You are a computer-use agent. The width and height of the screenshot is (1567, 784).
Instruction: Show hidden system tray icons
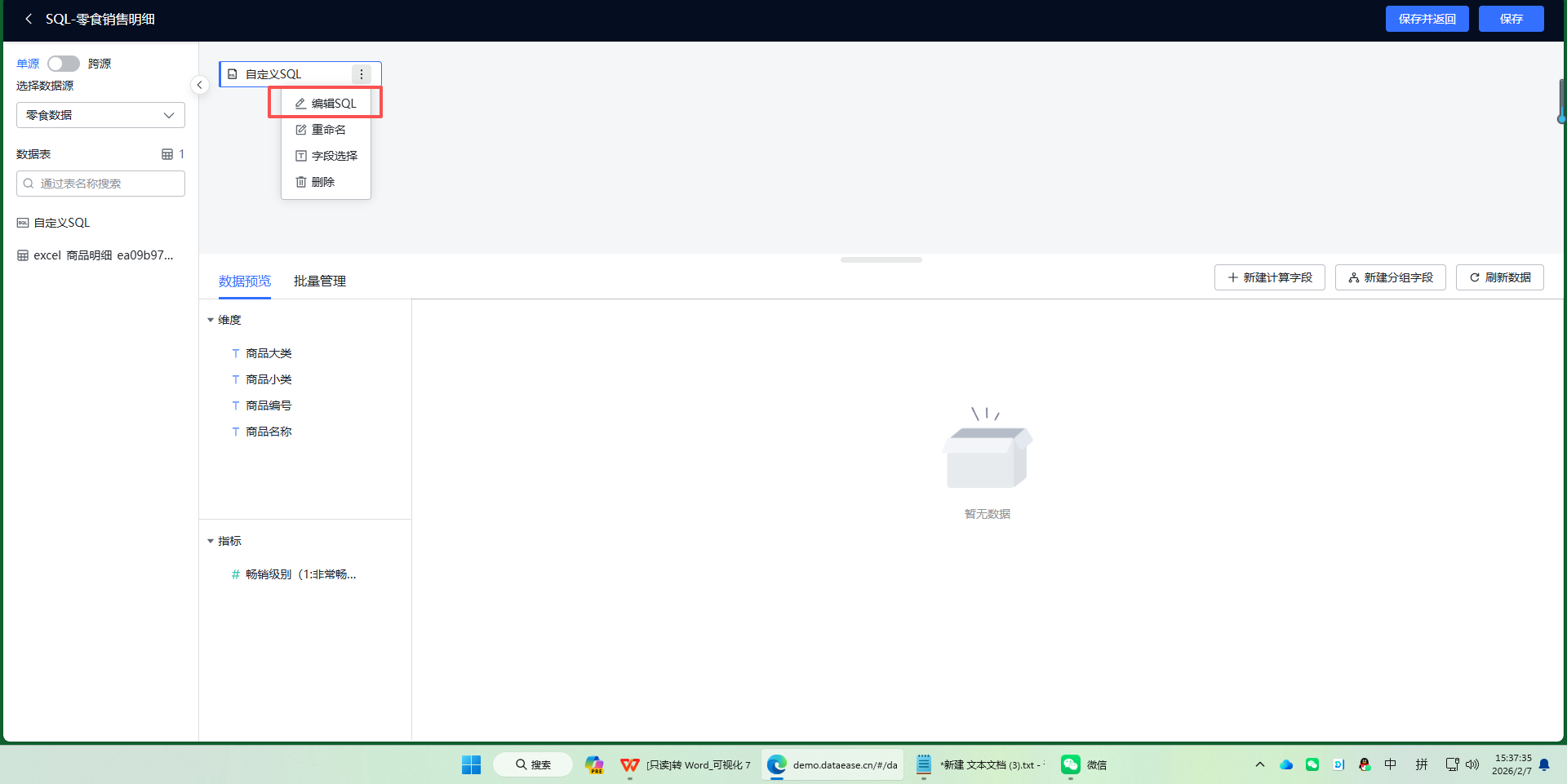point(1260,764)
